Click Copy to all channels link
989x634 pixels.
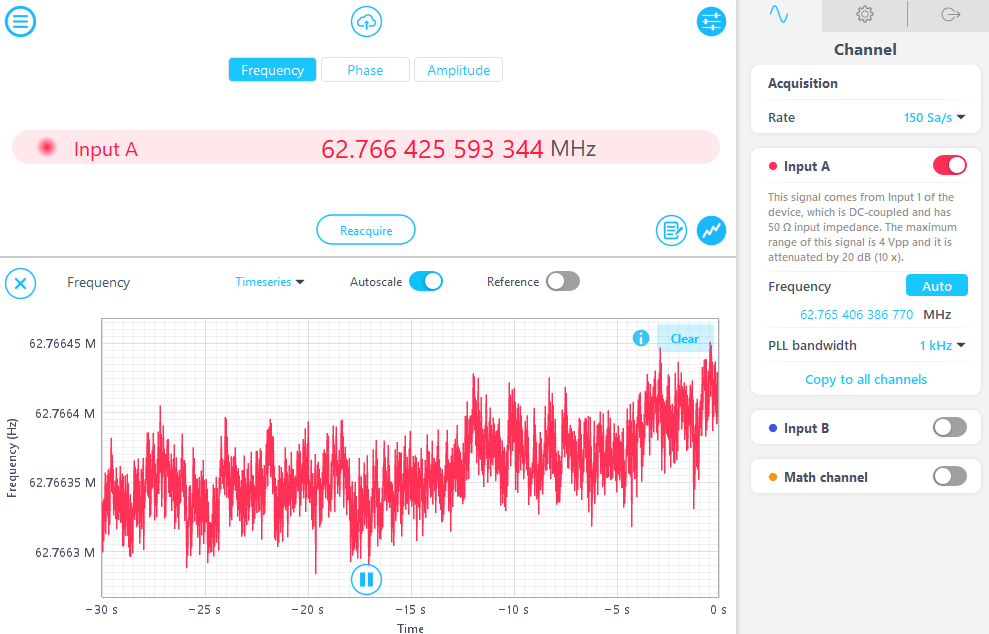(866, 379)
